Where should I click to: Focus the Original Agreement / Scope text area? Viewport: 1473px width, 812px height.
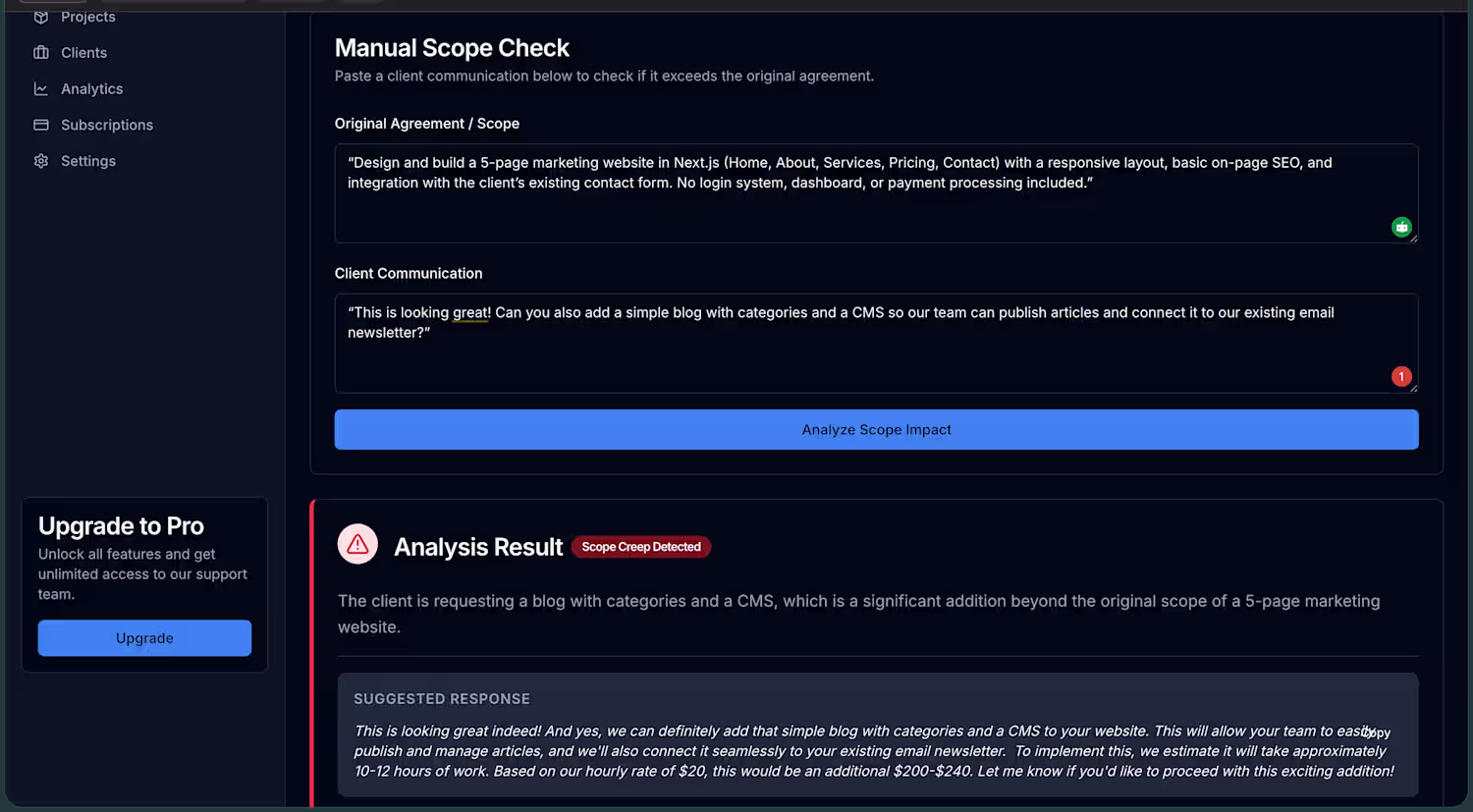[x=876, y=193]
